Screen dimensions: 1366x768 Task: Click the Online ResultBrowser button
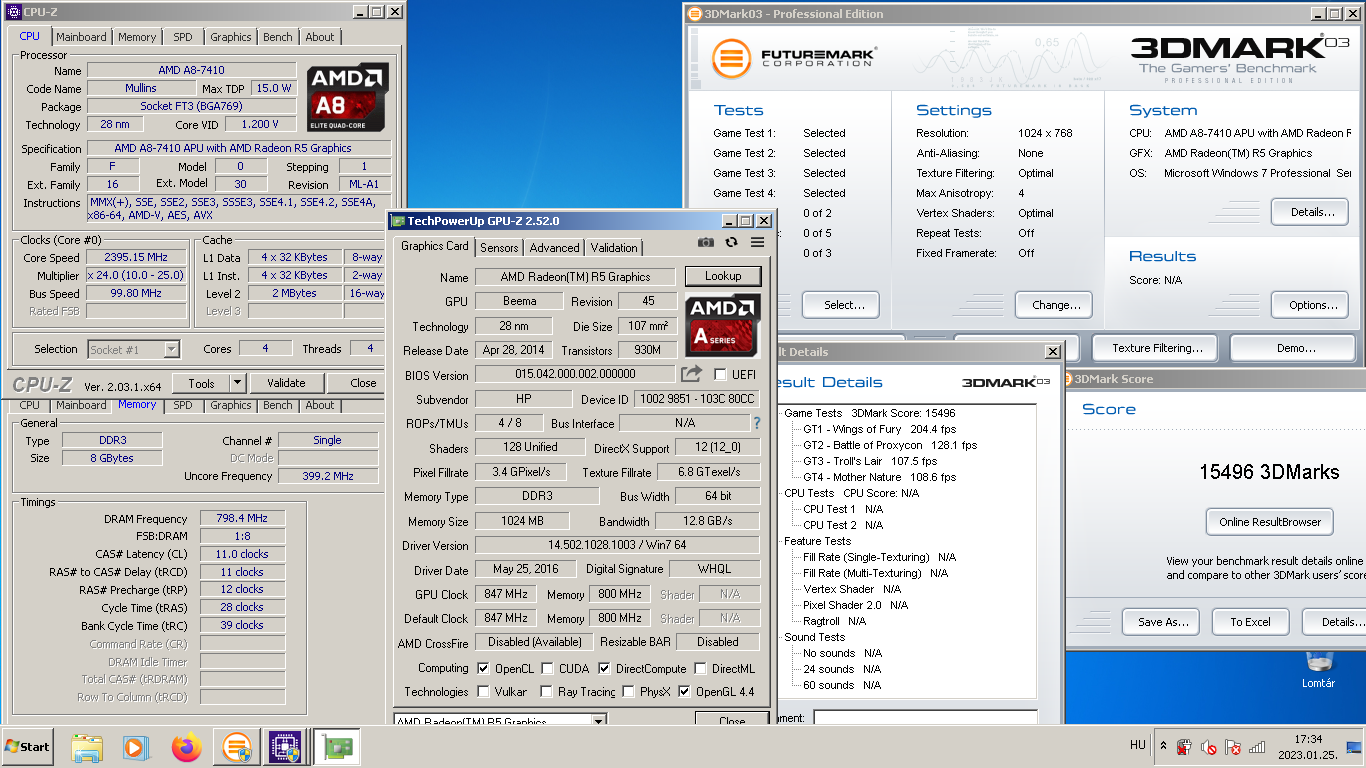point(1270,521)
